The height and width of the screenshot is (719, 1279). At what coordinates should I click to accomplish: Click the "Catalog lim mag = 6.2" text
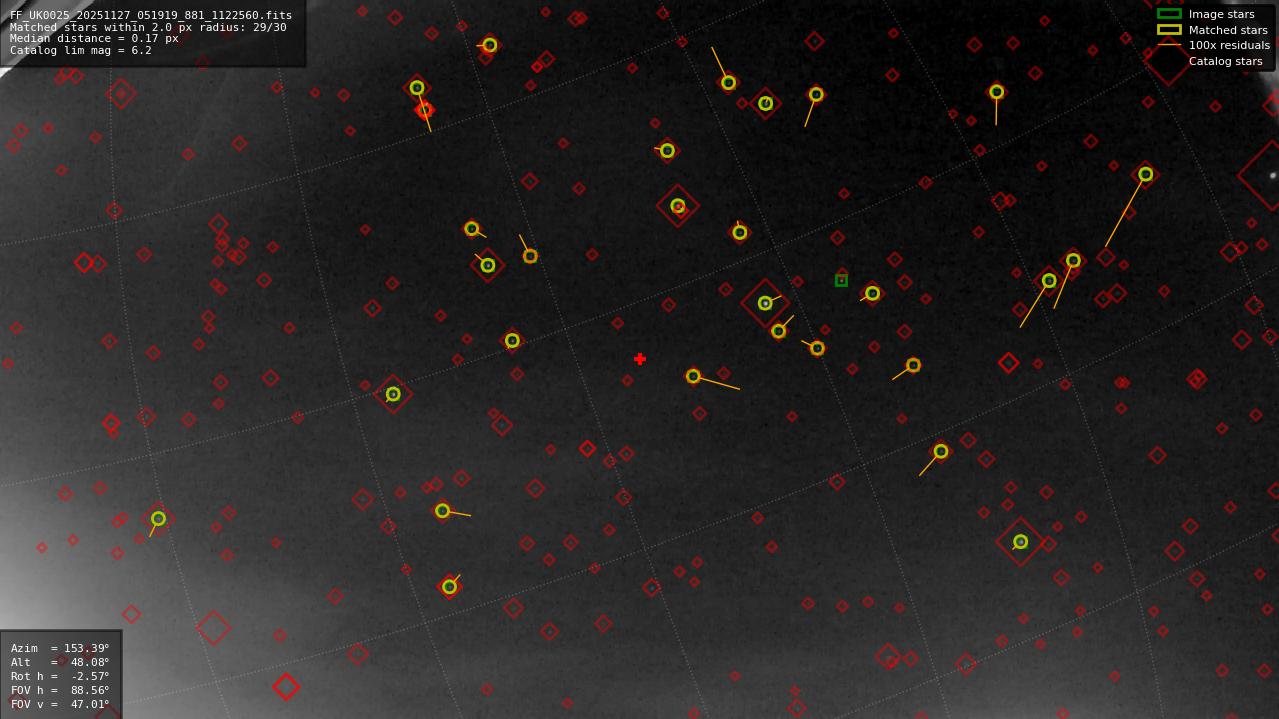click(81, 50)
